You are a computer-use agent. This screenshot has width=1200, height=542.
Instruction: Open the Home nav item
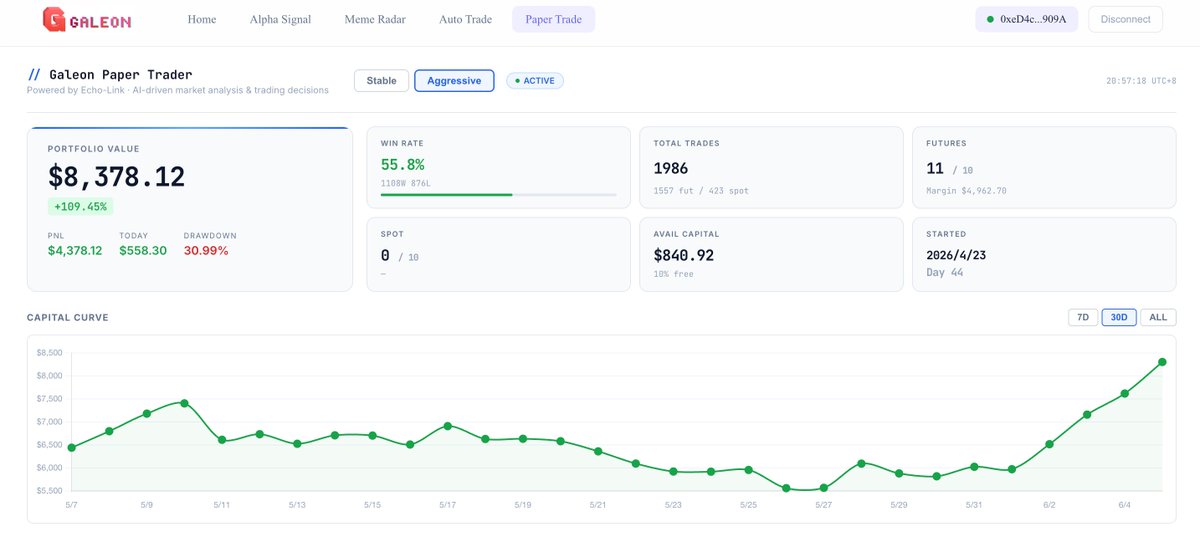pyautogui.click(x=202, y=19)
